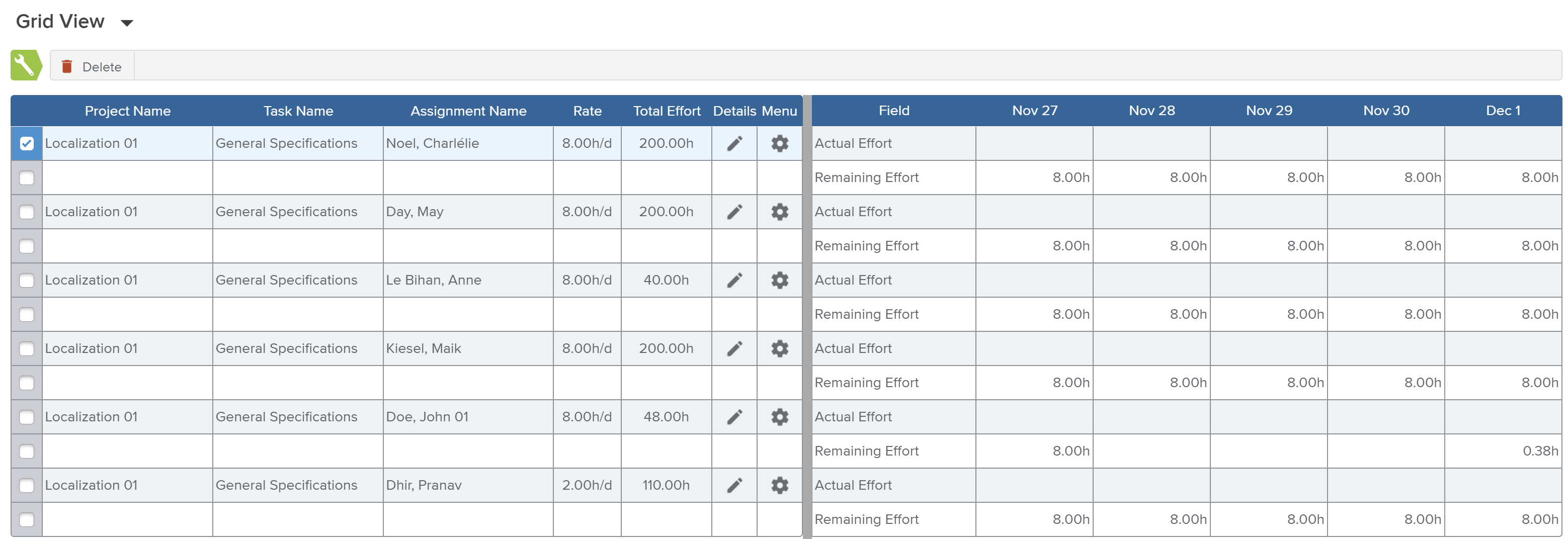Edit details for Le Bihan, Anne assignment

734,280
